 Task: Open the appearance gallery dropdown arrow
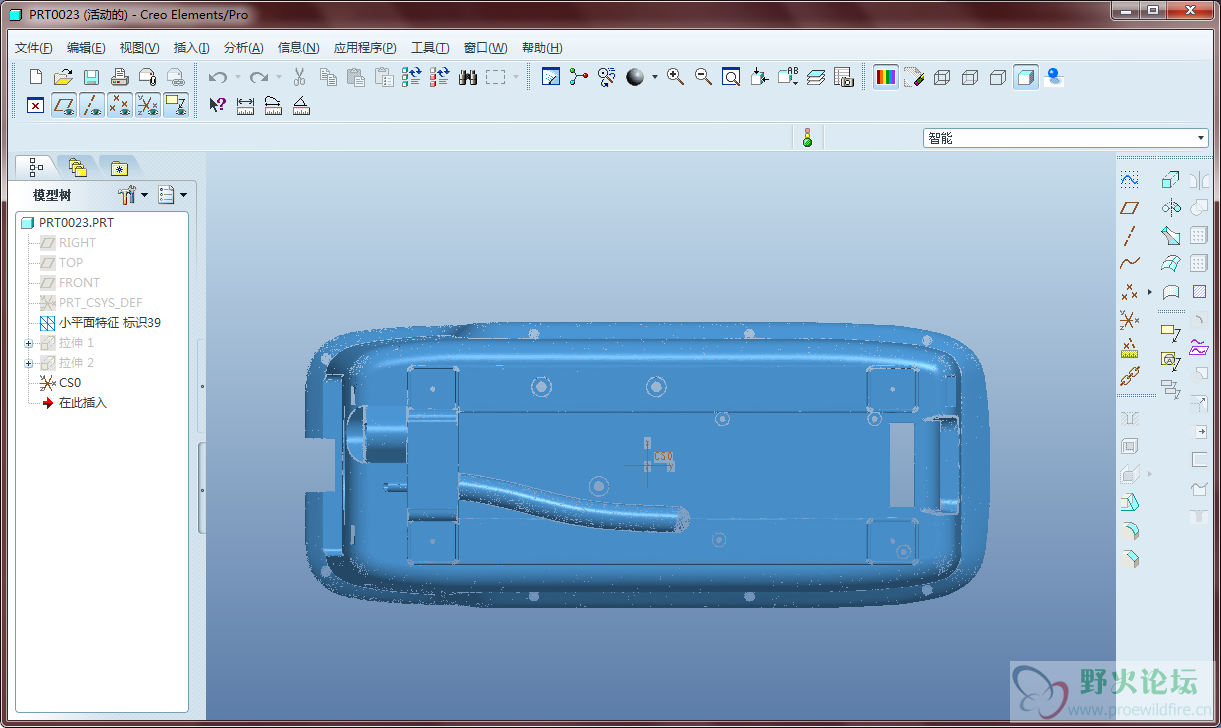(x=655, y=77)
